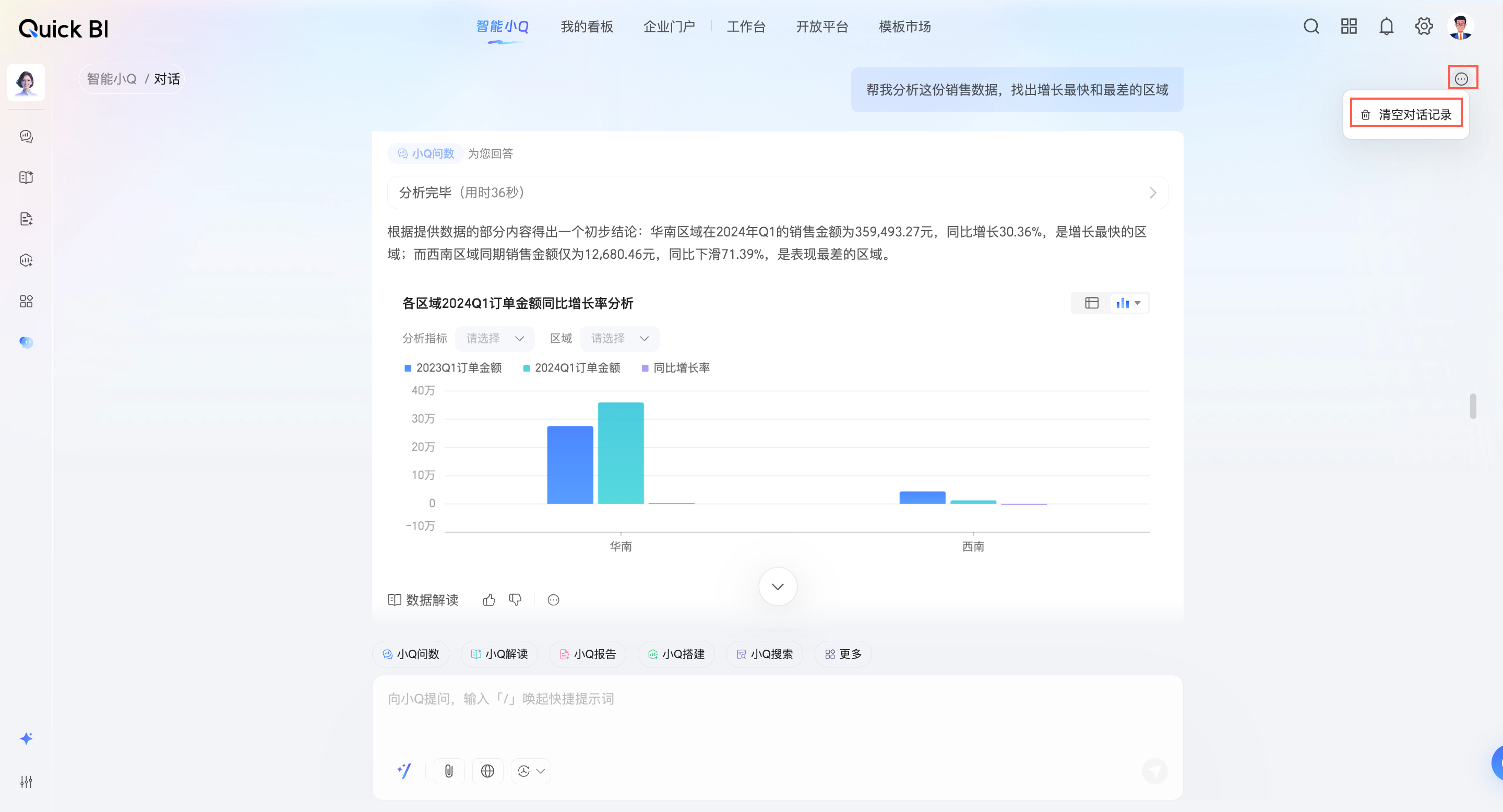Click the 更多 quick button
Screen dimensions: 1503x812
(x=843, y=654)
